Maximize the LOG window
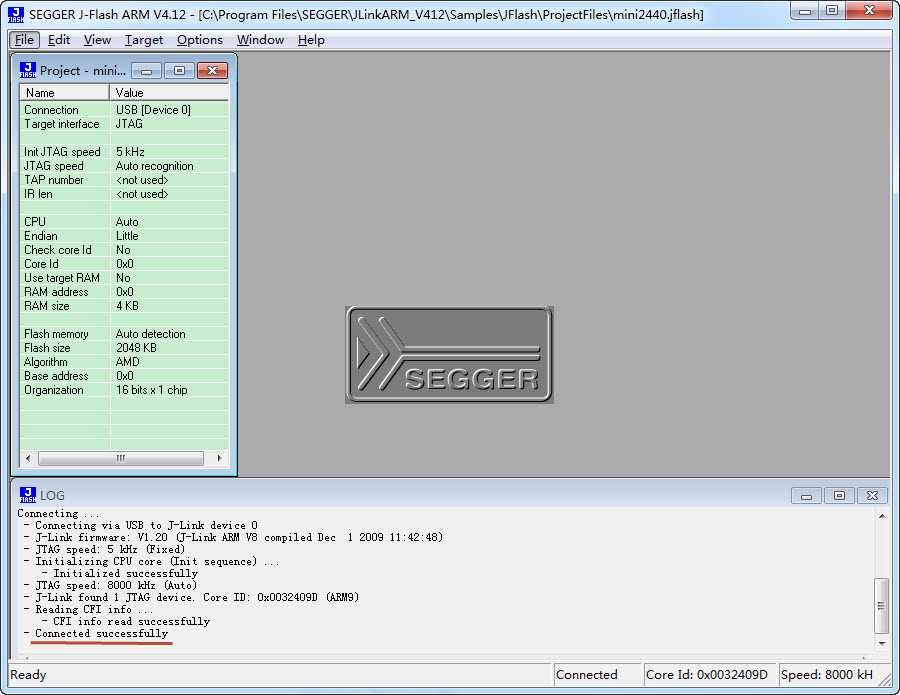 coord(839,495)
